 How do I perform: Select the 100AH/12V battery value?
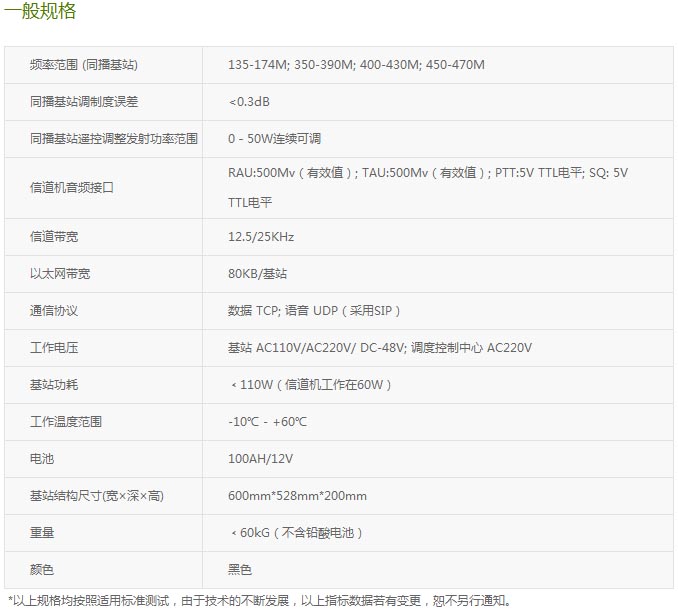point(260,459)
